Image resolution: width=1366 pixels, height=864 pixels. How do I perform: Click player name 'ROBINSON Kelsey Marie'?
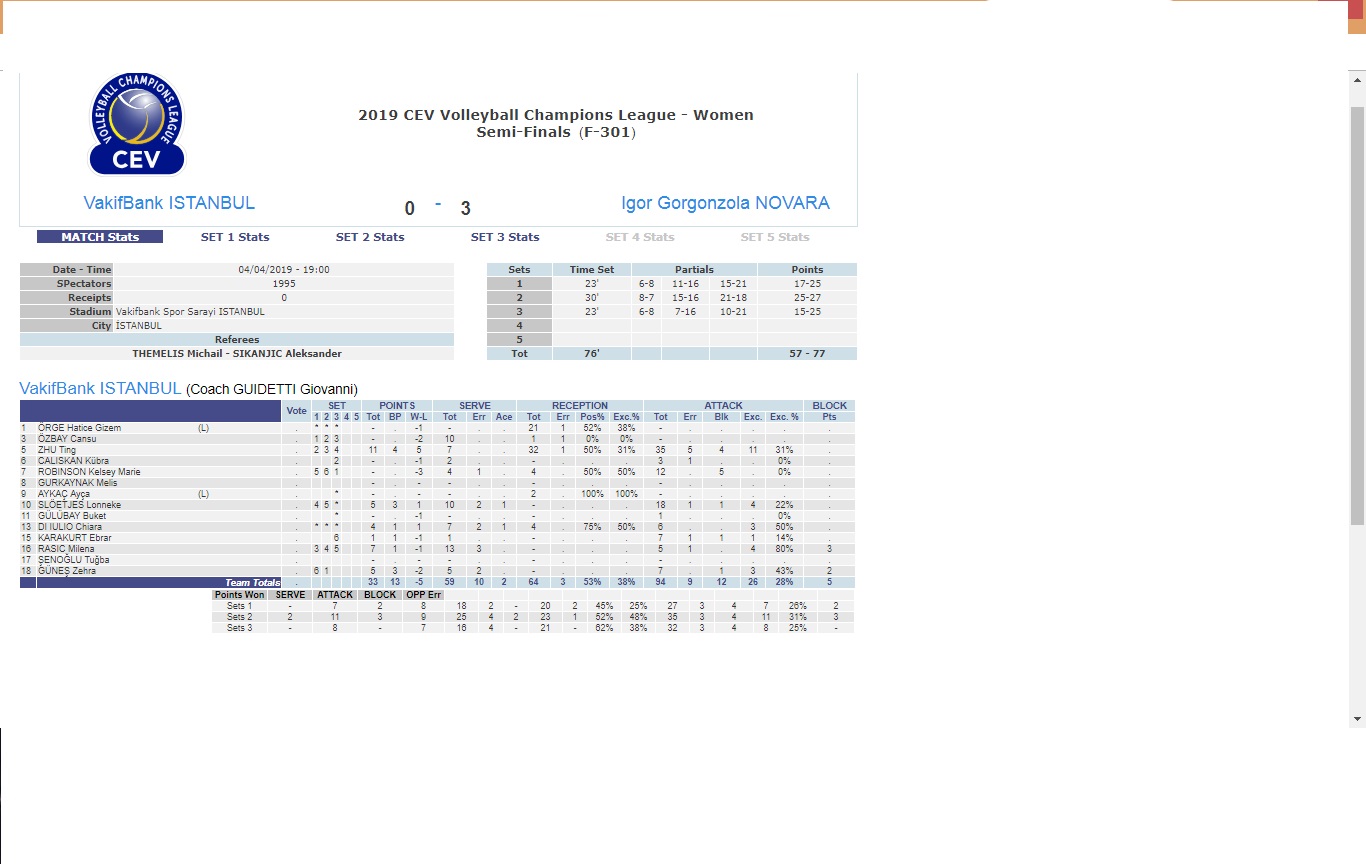click(89, 472)
